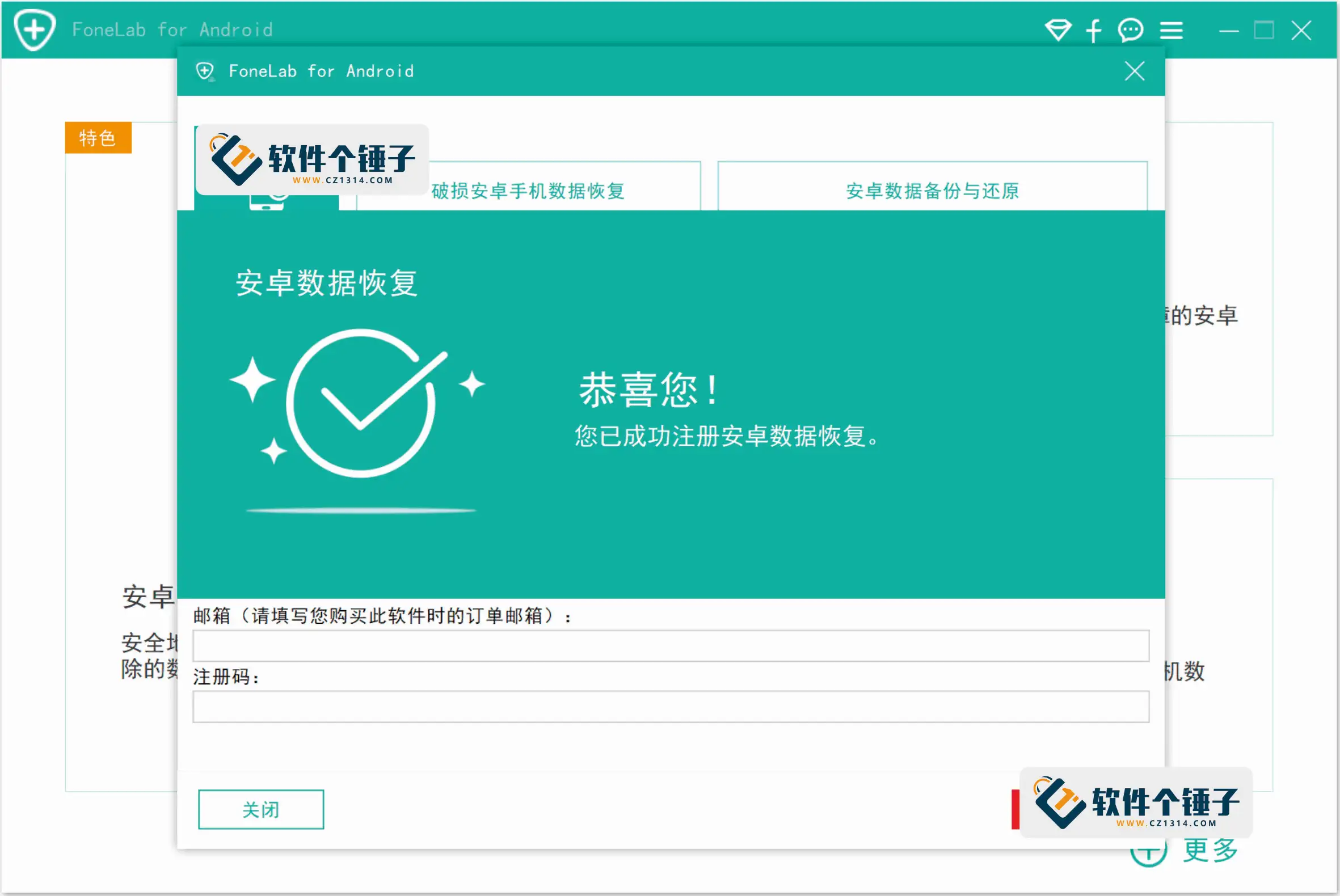1340x896 pixels.
Task: Open the feedback chat bubble icon
Action: pos(1130,30)
